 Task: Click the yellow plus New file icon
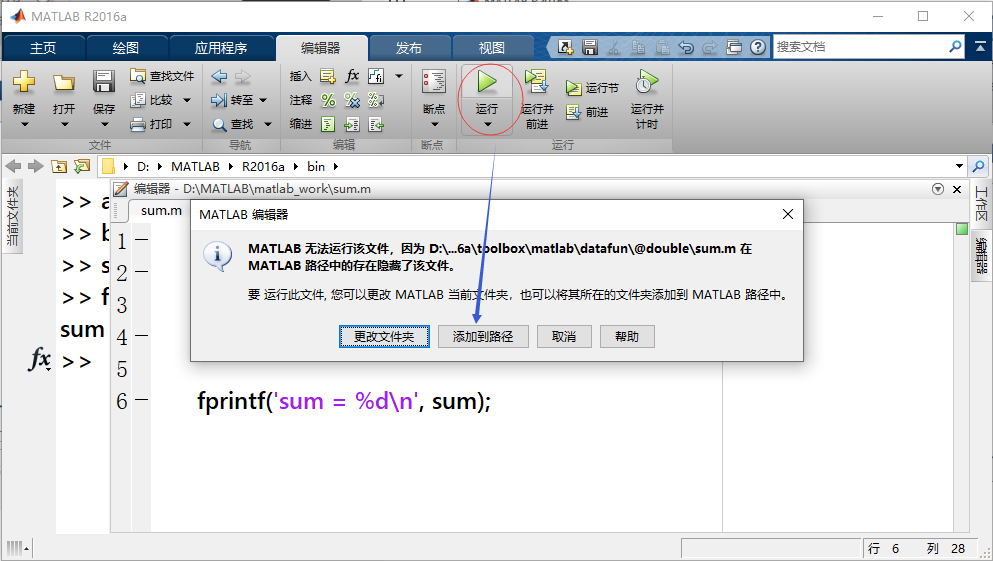[x=24, y=82]
